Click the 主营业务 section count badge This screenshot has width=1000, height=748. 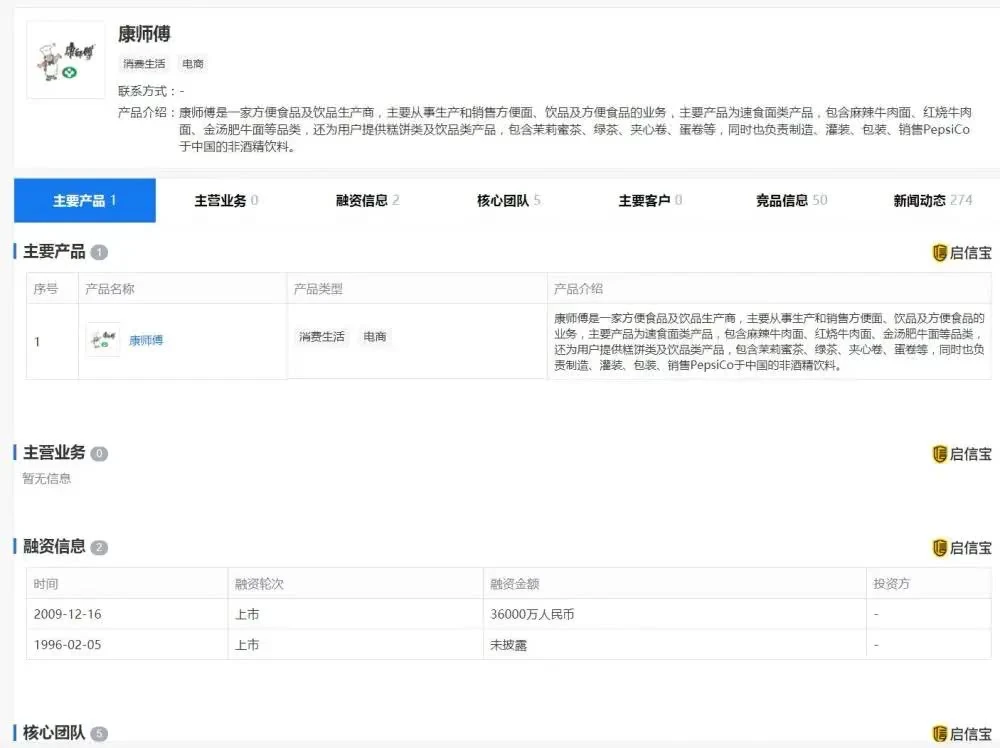point(99,454)
